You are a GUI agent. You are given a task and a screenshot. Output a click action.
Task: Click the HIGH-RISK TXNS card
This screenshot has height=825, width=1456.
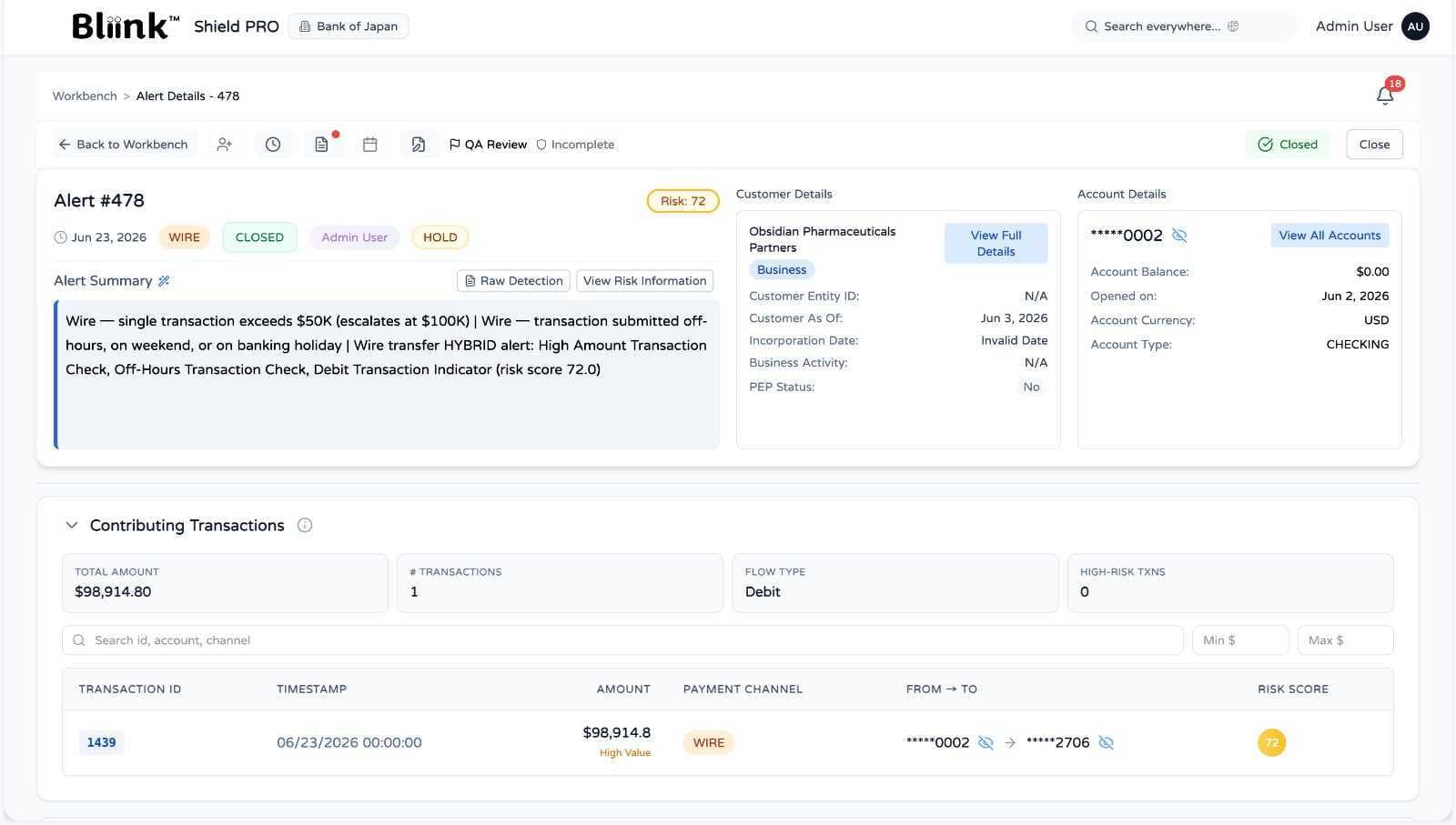[1230, 583]
